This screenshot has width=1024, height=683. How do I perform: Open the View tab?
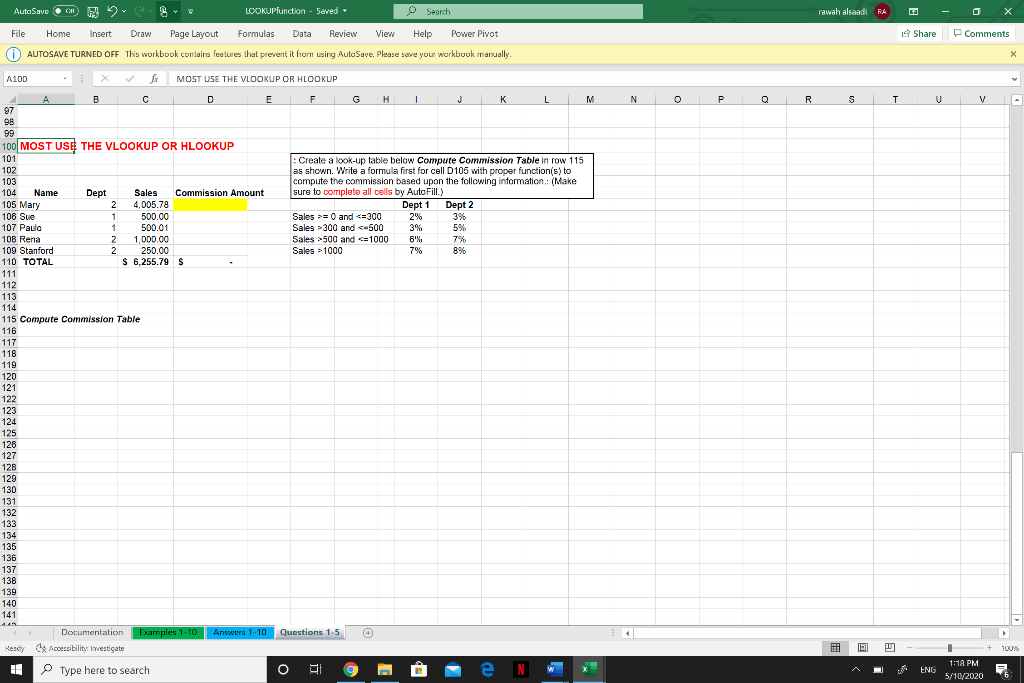(x=385, y=33)
